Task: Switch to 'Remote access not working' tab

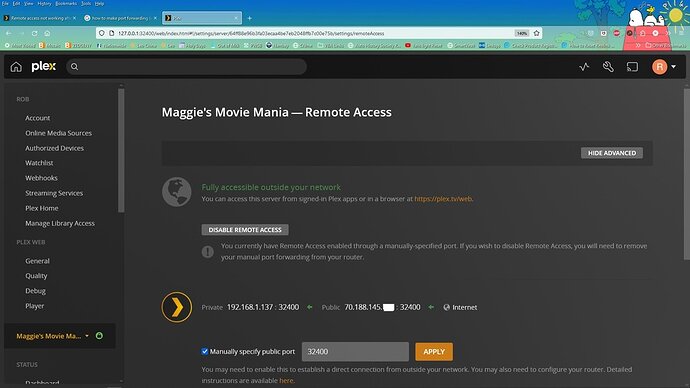Action: [39, 18]
